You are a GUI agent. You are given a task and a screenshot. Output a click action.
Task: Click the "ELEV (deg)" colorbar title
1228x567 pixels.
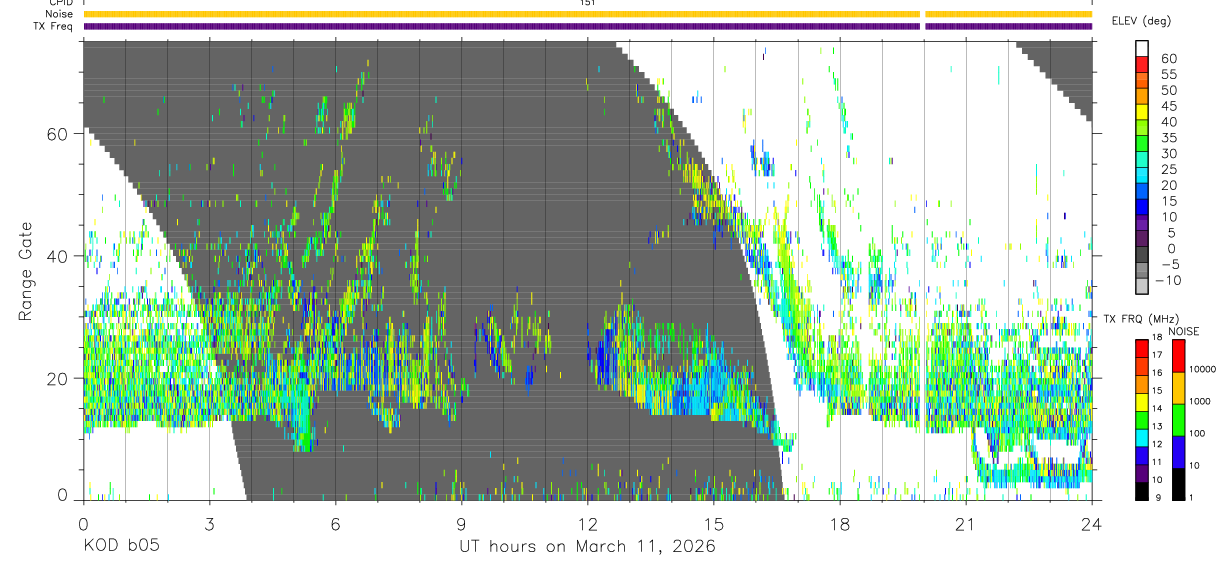1140,22
